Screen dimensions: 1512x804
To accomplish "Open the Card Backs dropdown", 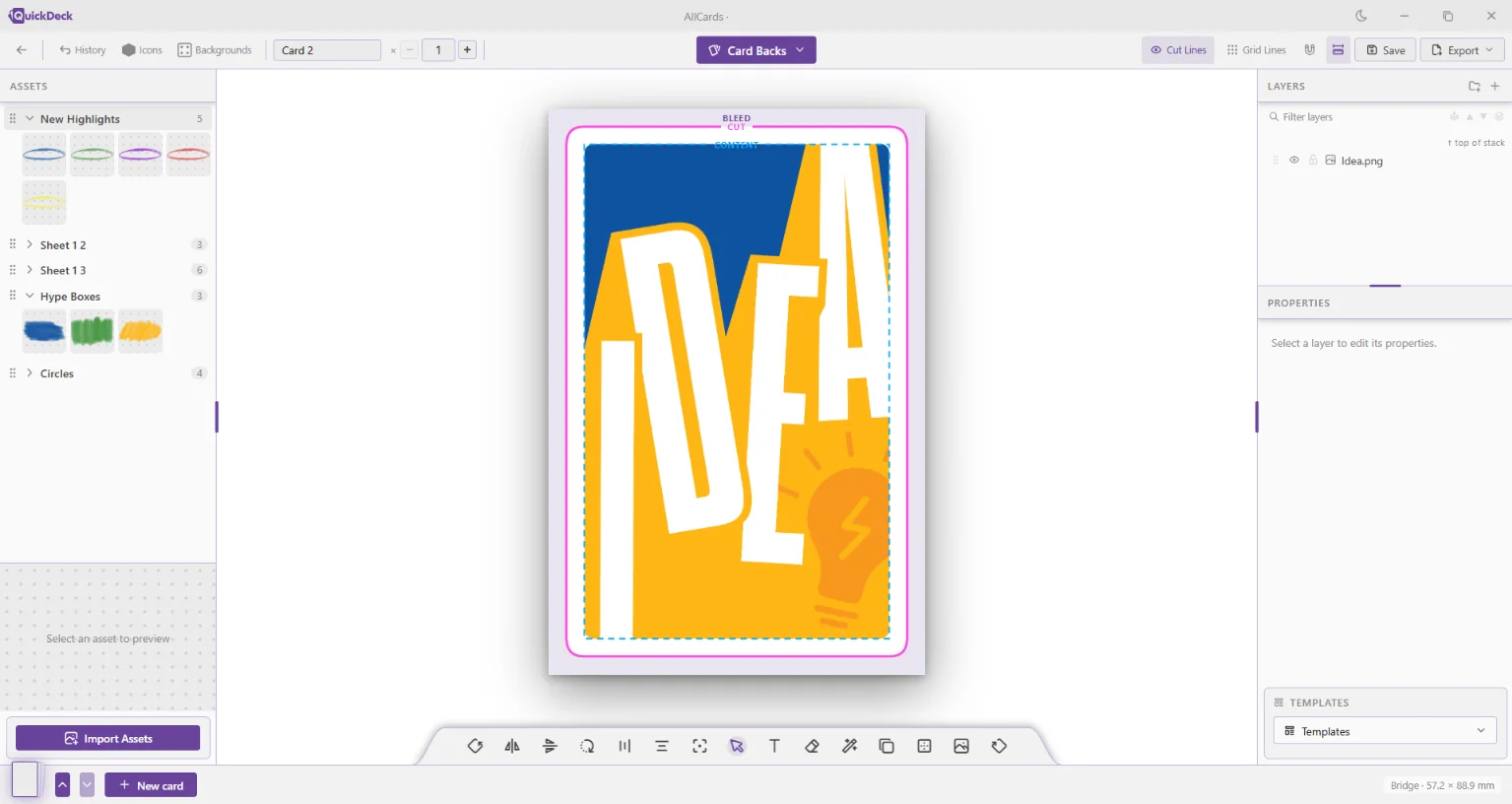I will click(756, 50).
